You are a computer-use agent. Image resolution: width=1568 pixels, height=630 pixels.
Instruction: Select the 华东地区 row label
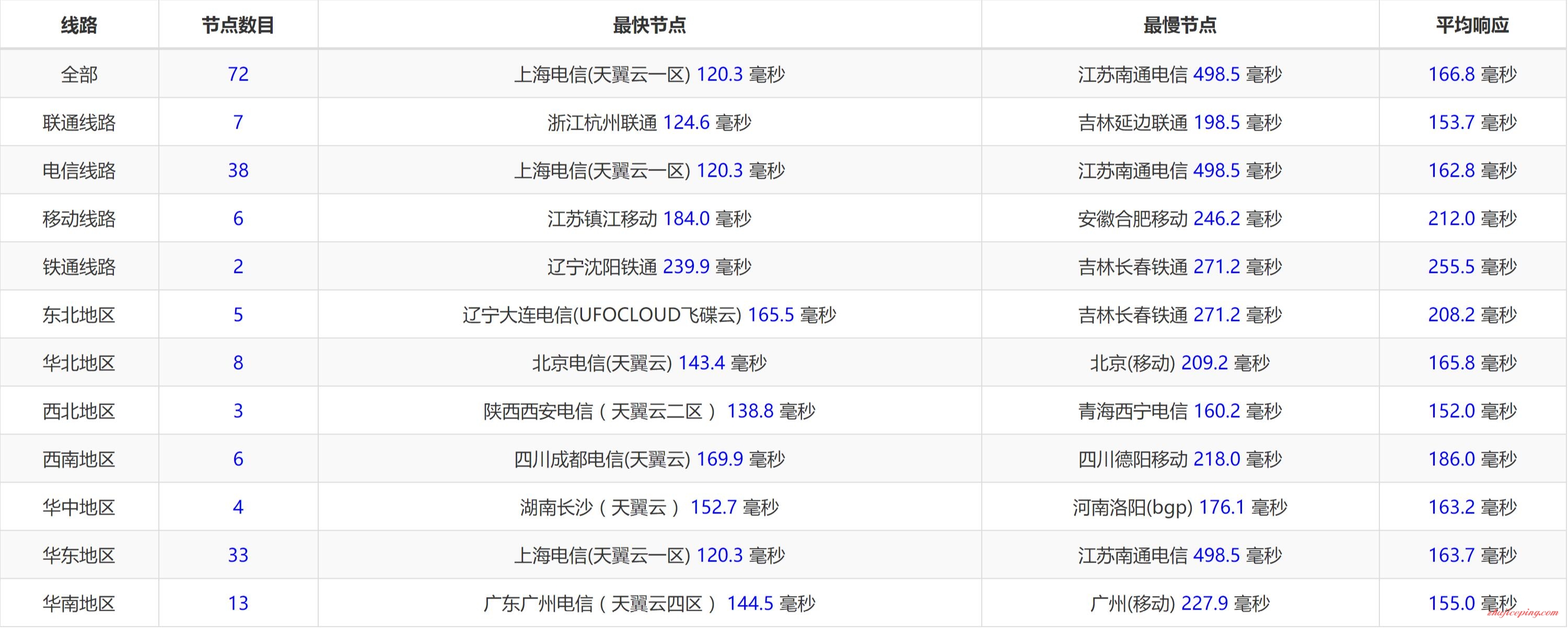79,556
